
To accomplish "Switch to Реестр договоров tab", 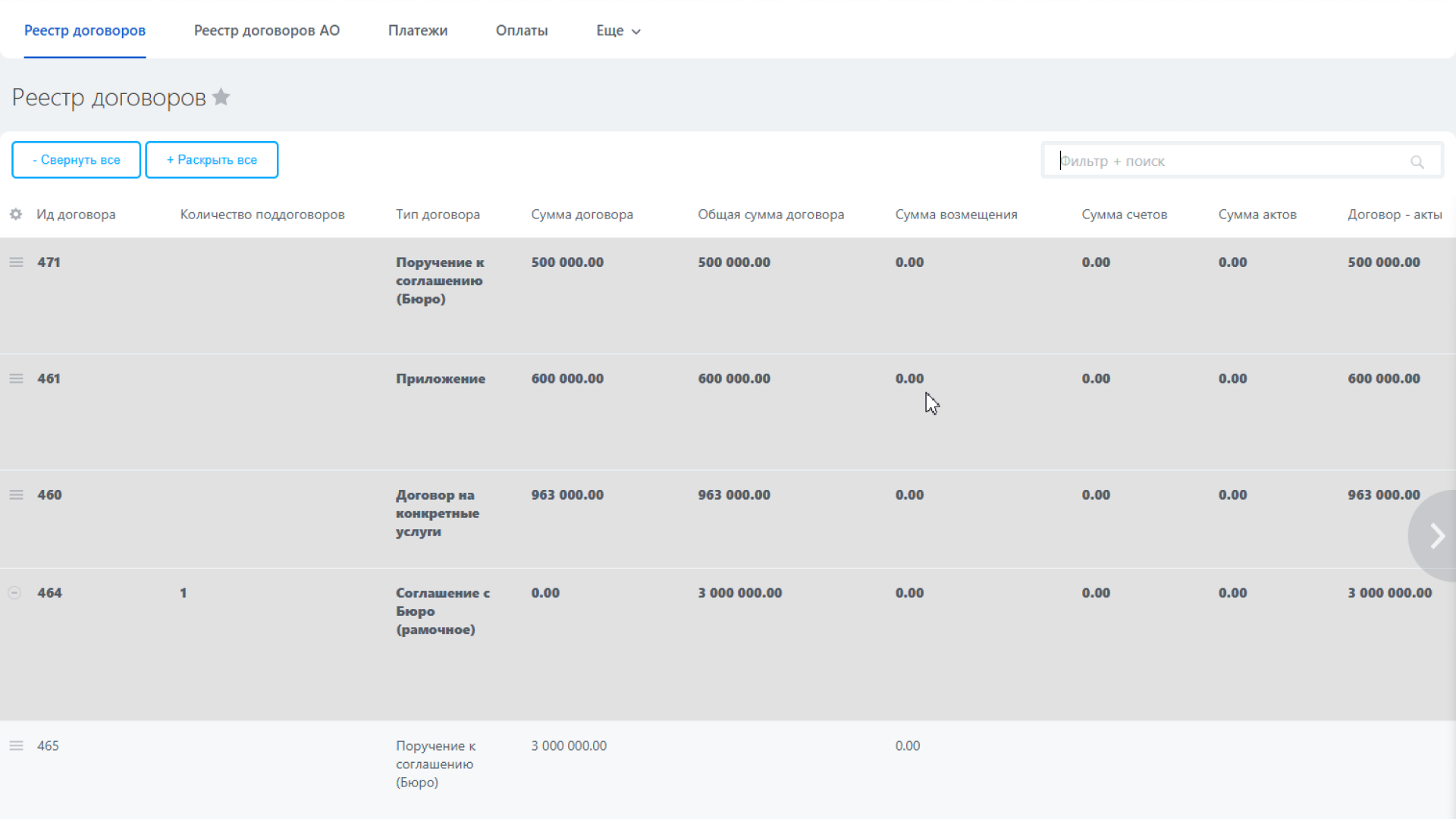I will click(85, 30).
